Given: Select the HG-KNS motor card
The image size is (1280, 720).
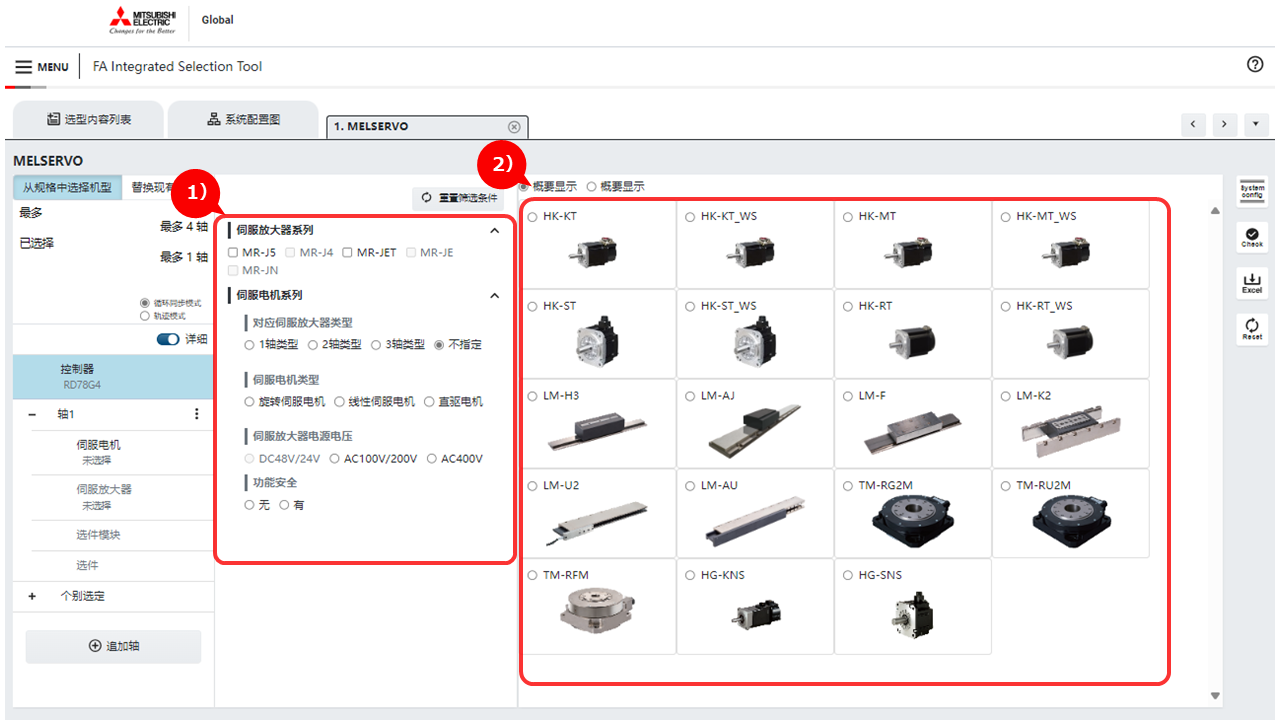Looking at the screenshot, I should click(x=755, y=606).
